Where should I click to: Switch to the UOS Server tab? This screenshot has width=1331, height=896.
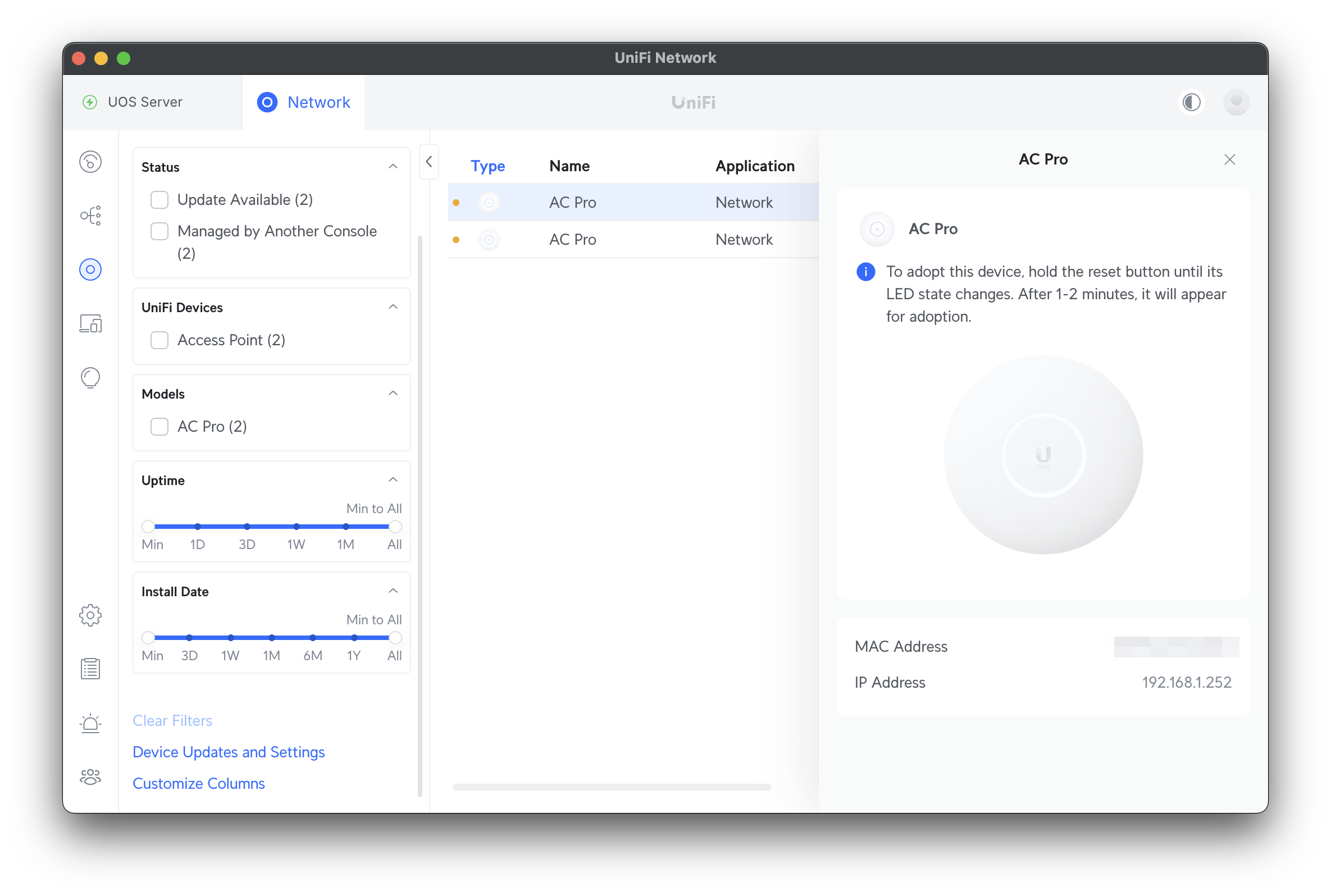pos(145,102)
